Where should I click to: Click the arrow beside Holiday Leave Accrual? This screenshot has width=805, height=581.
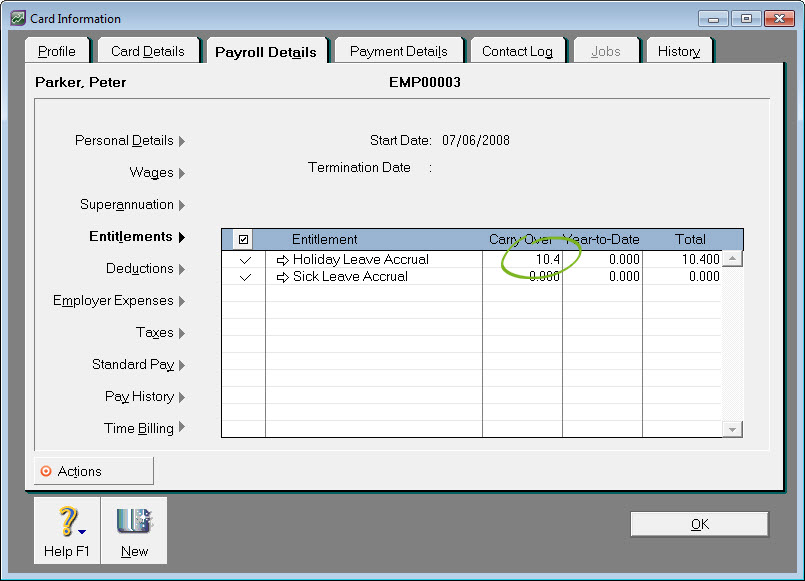282,260
